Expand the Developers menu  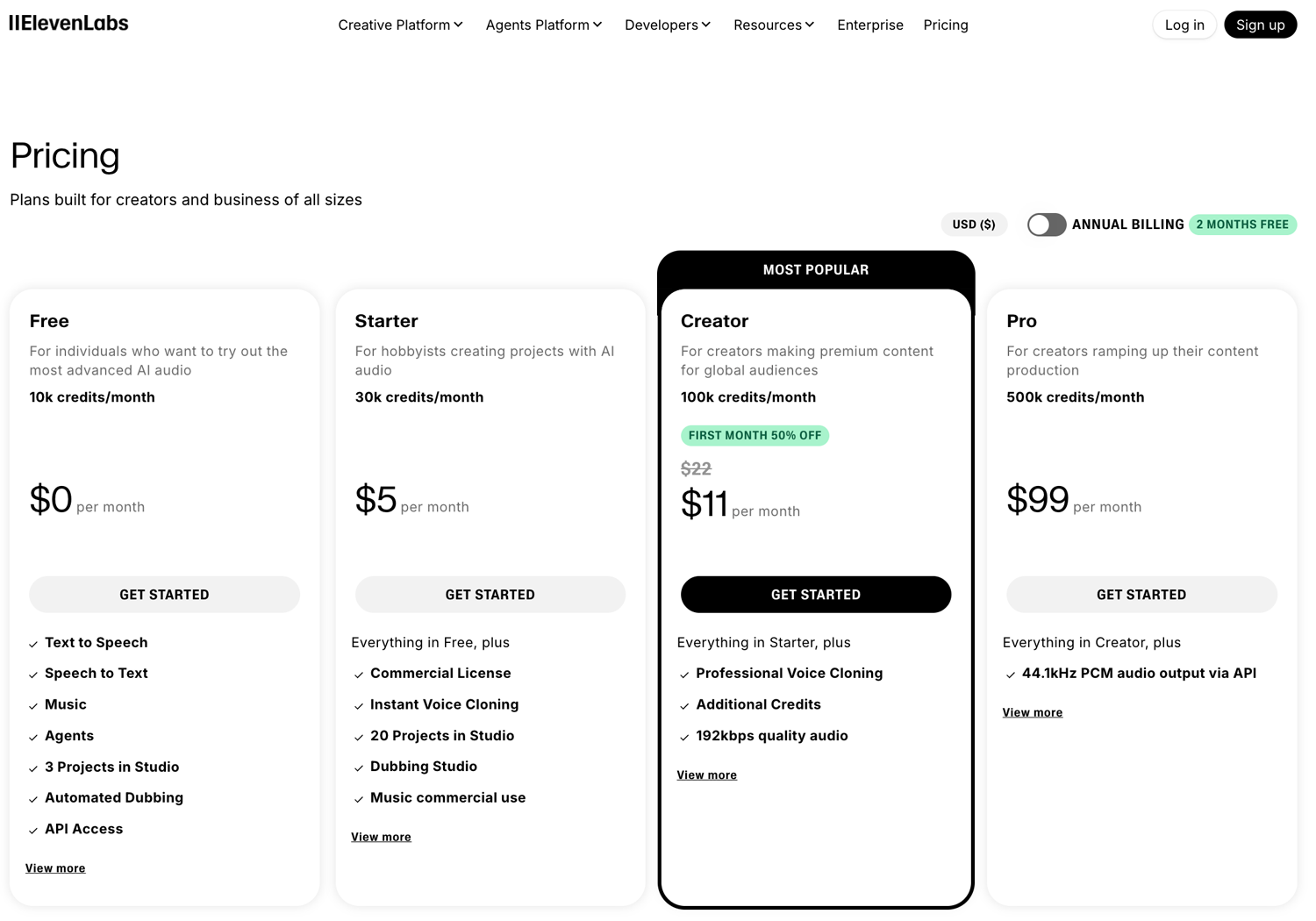[x=667, y=25]
